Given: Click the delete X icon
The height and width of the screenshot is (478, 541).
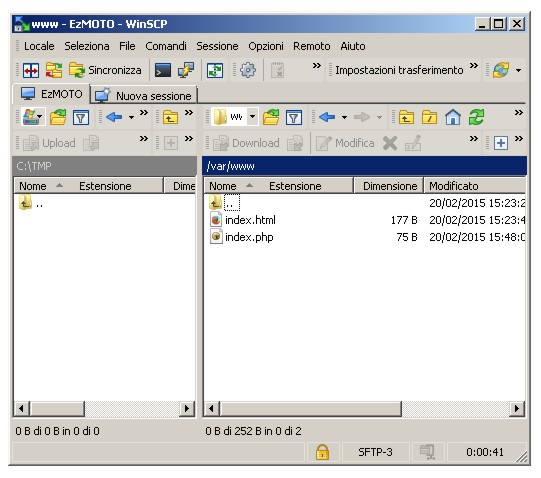Looking at the screenshot, I should tap(390, 143).
